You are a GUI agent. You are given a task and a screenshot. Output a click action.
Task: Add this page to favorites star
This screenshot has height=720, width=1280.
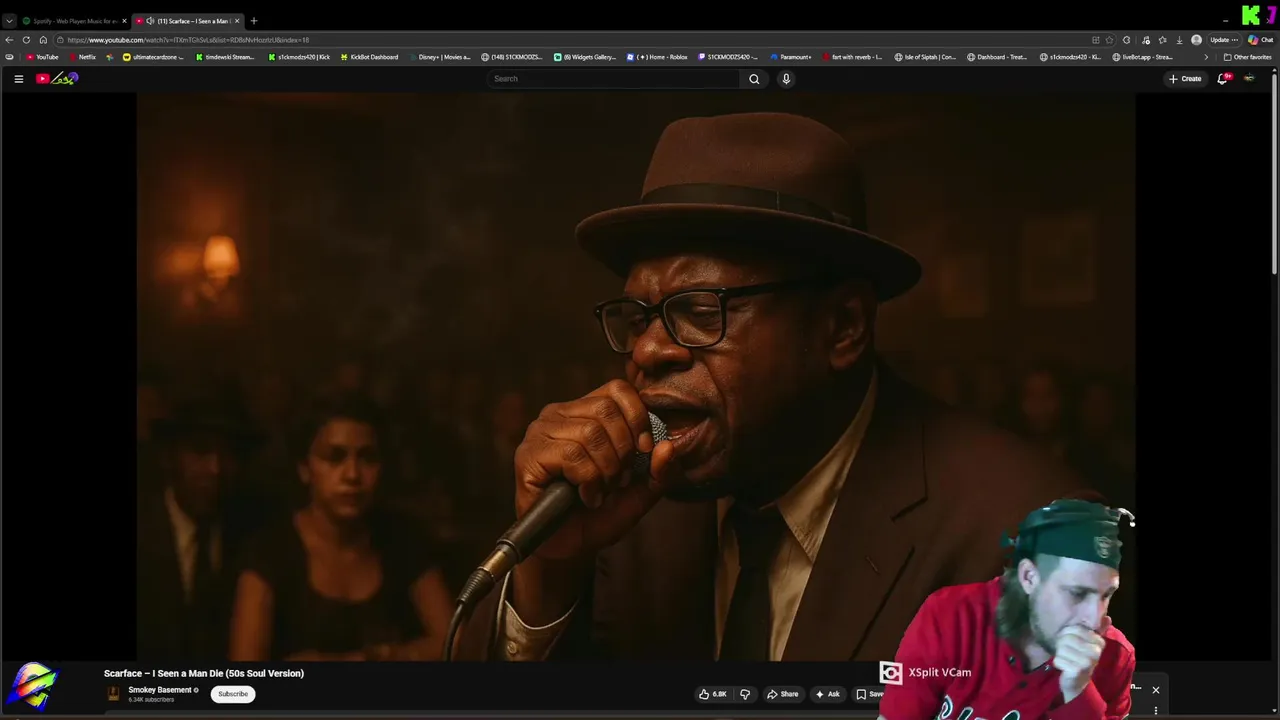pyautogui.click(x=1109, y=40)
